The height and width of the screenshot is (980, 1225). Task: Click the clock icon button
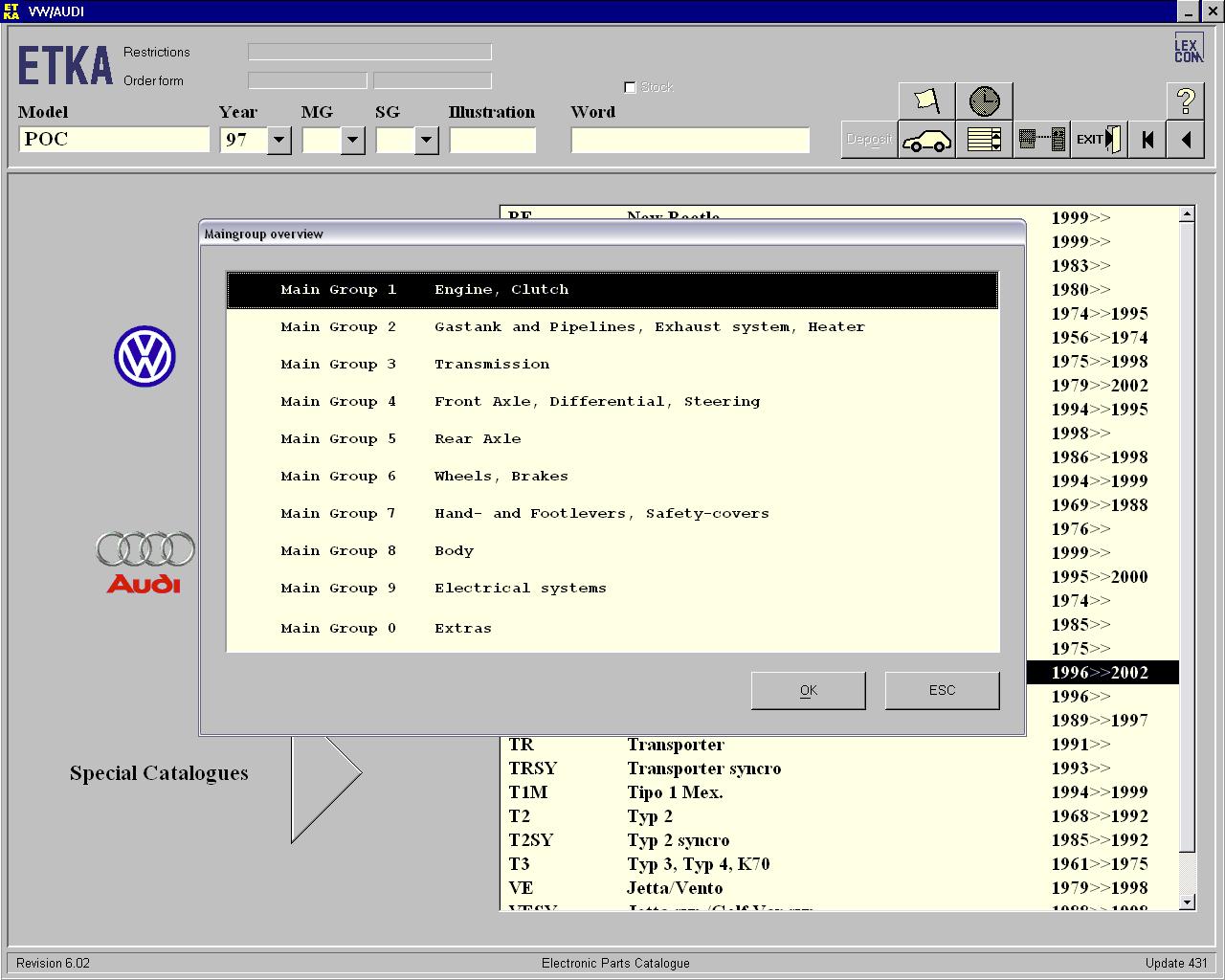pos(984,100)
